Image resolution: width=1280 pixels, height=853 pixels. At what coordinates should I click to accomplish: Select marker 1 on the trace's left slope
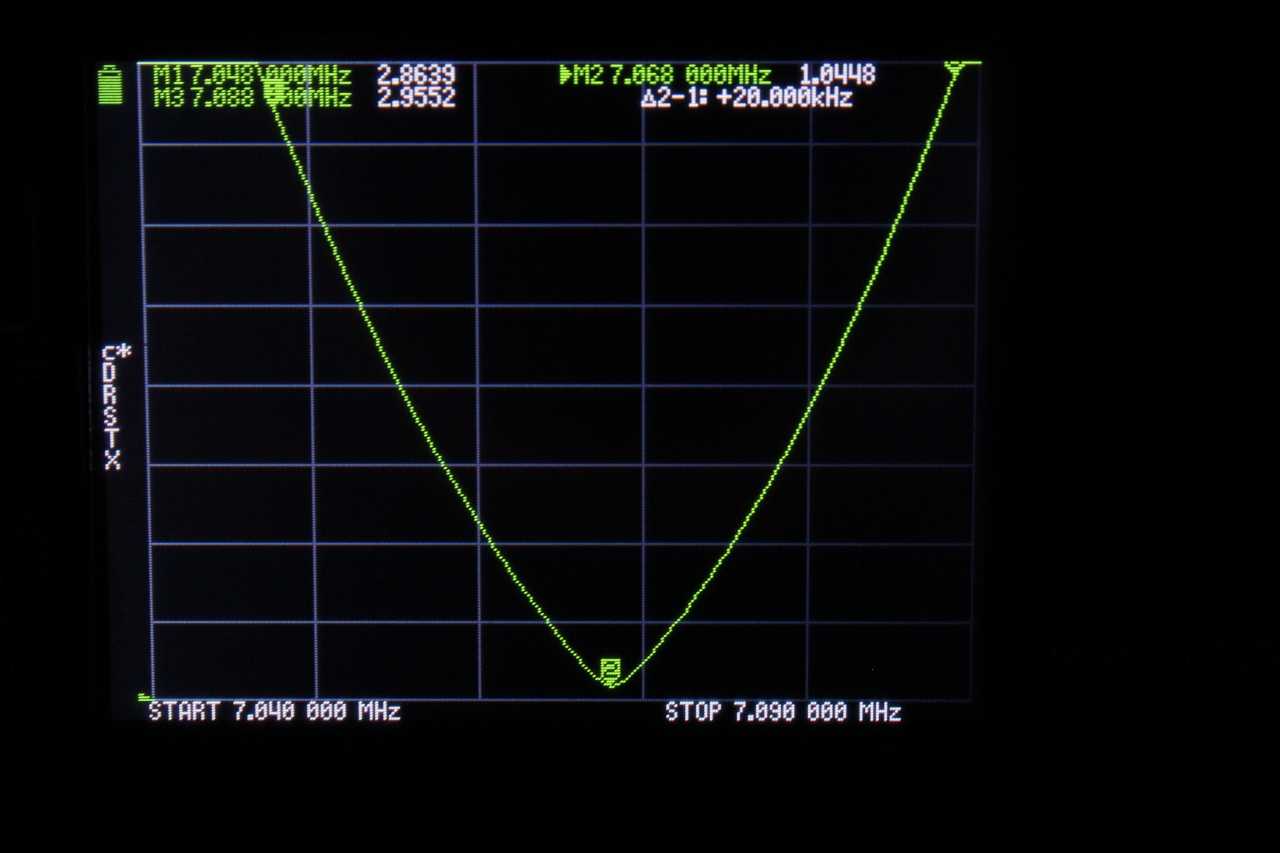tap(273, 92)
